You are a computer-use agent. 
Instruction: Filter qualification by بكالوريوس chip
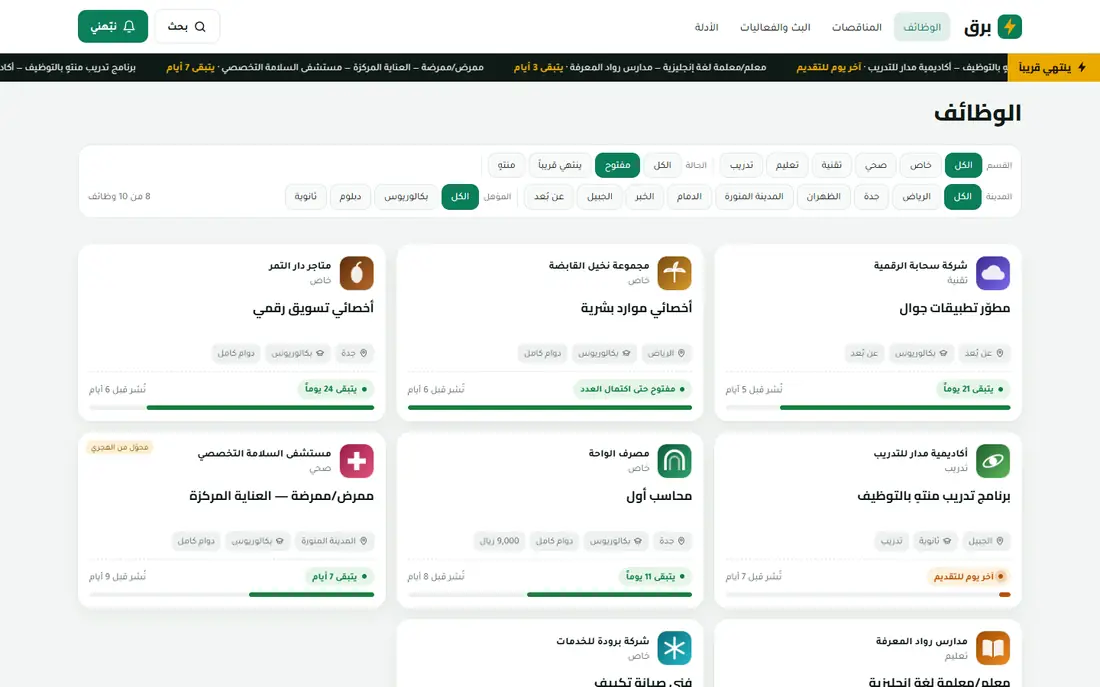pos(406,196)
